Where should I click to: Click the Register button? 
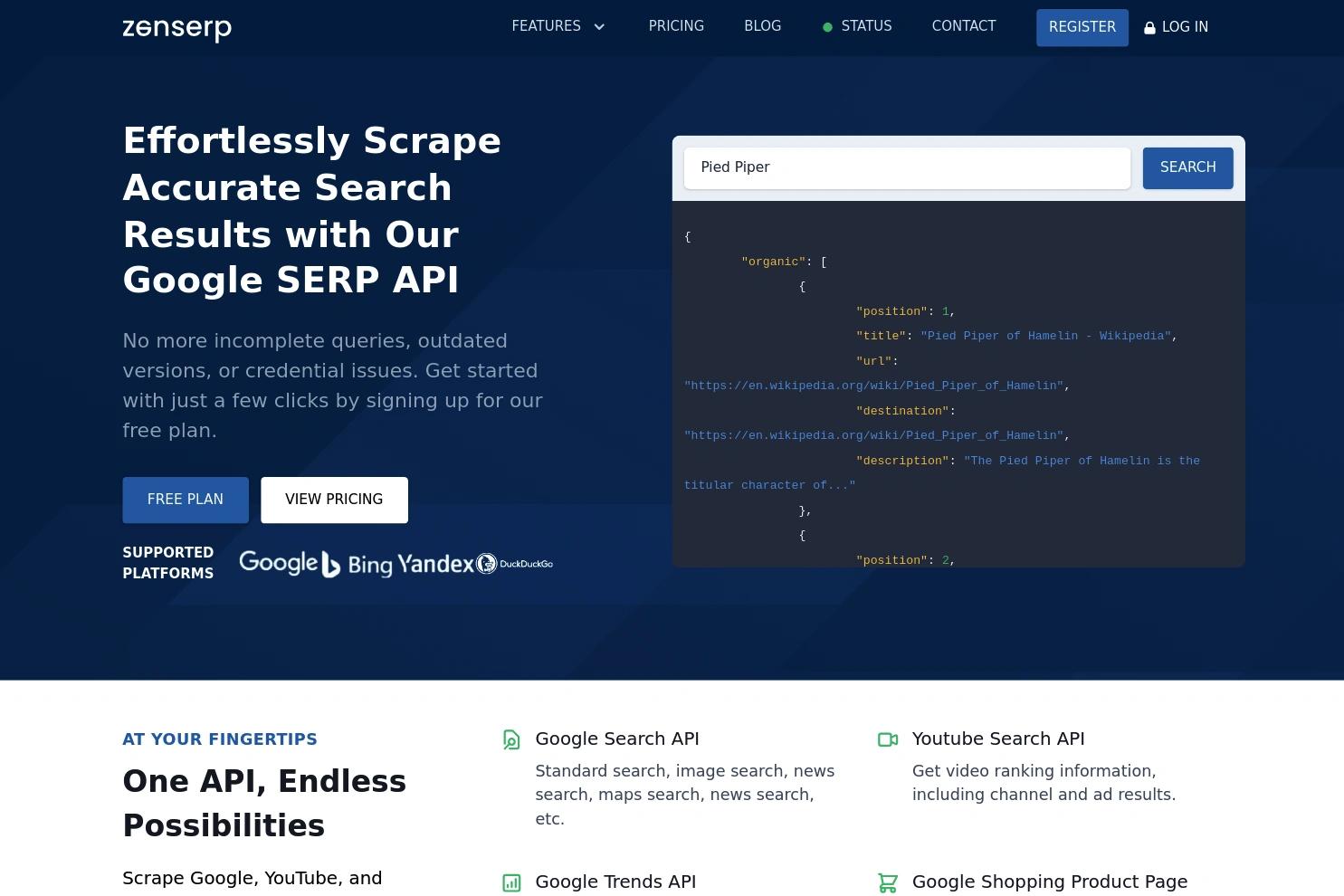(1082, 27)
